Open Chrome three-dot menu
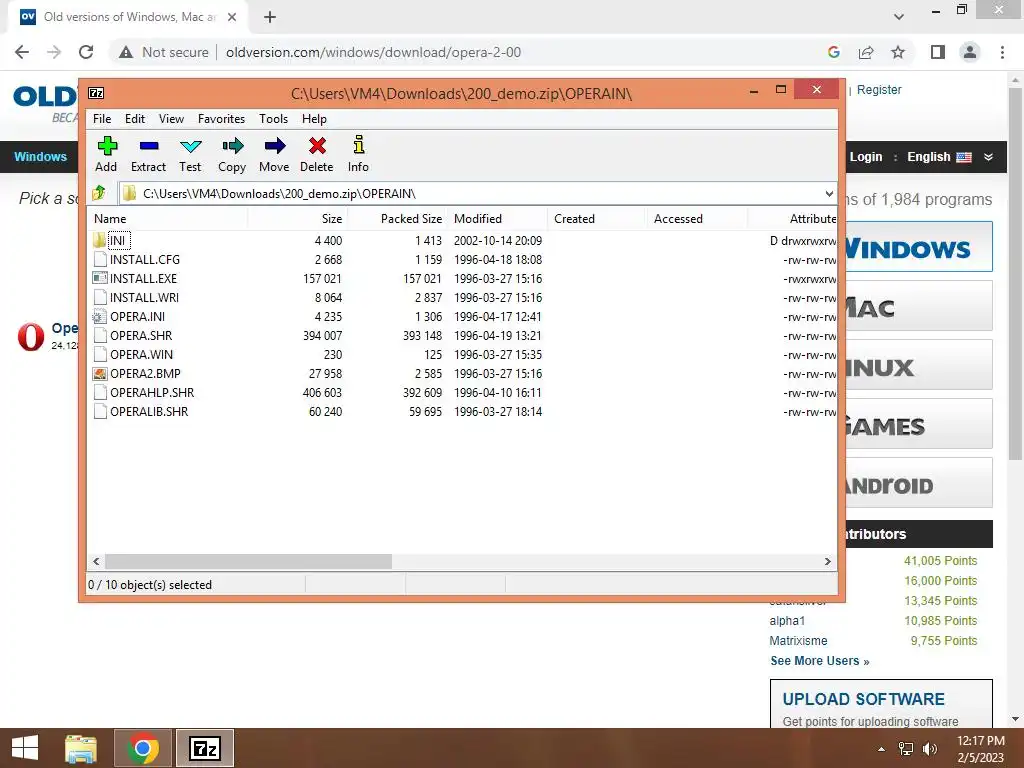The height and width of the screenshot is (768, 1024). 1002,52
